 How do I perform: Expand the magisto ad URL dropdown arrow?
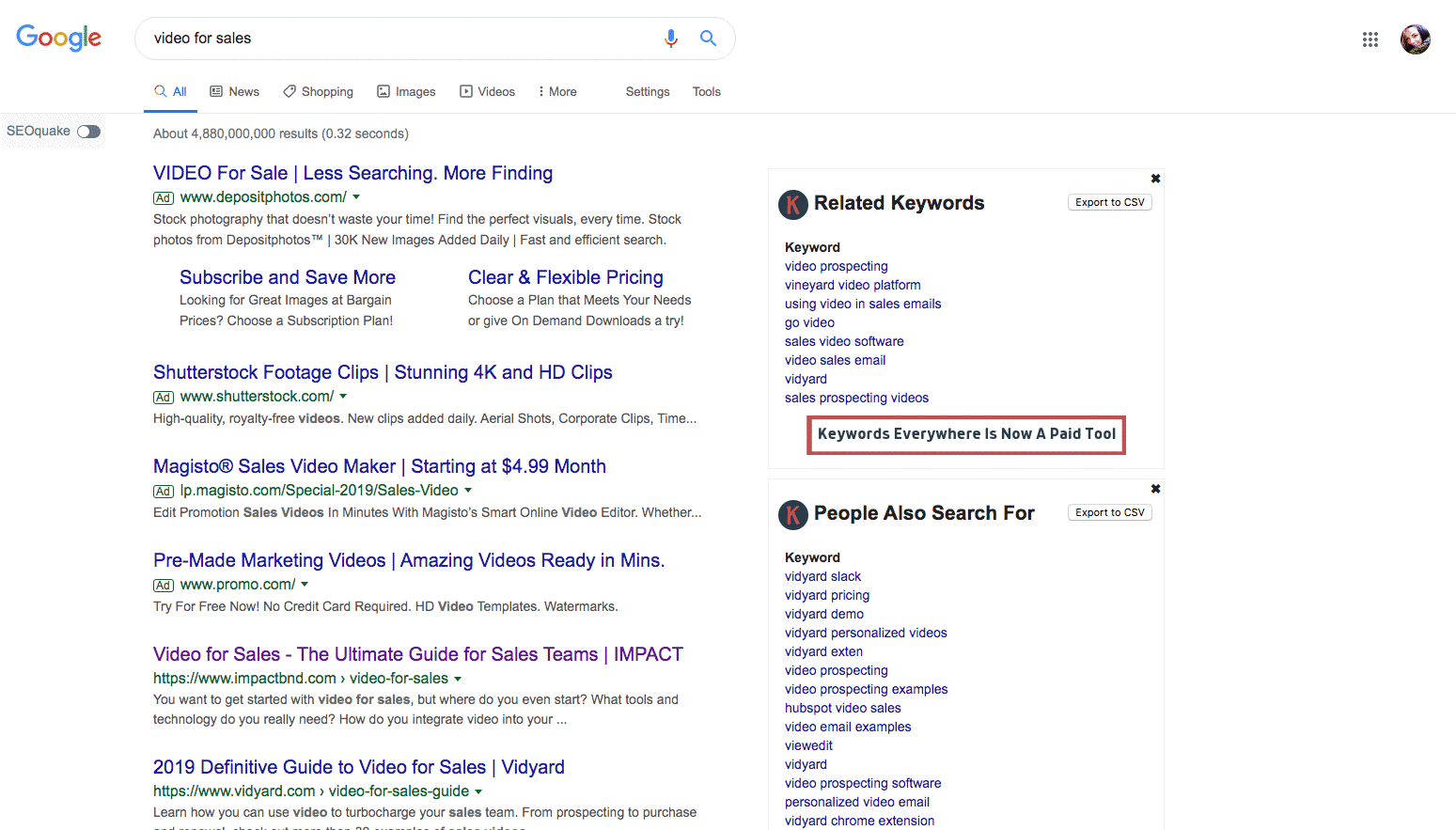468,491
